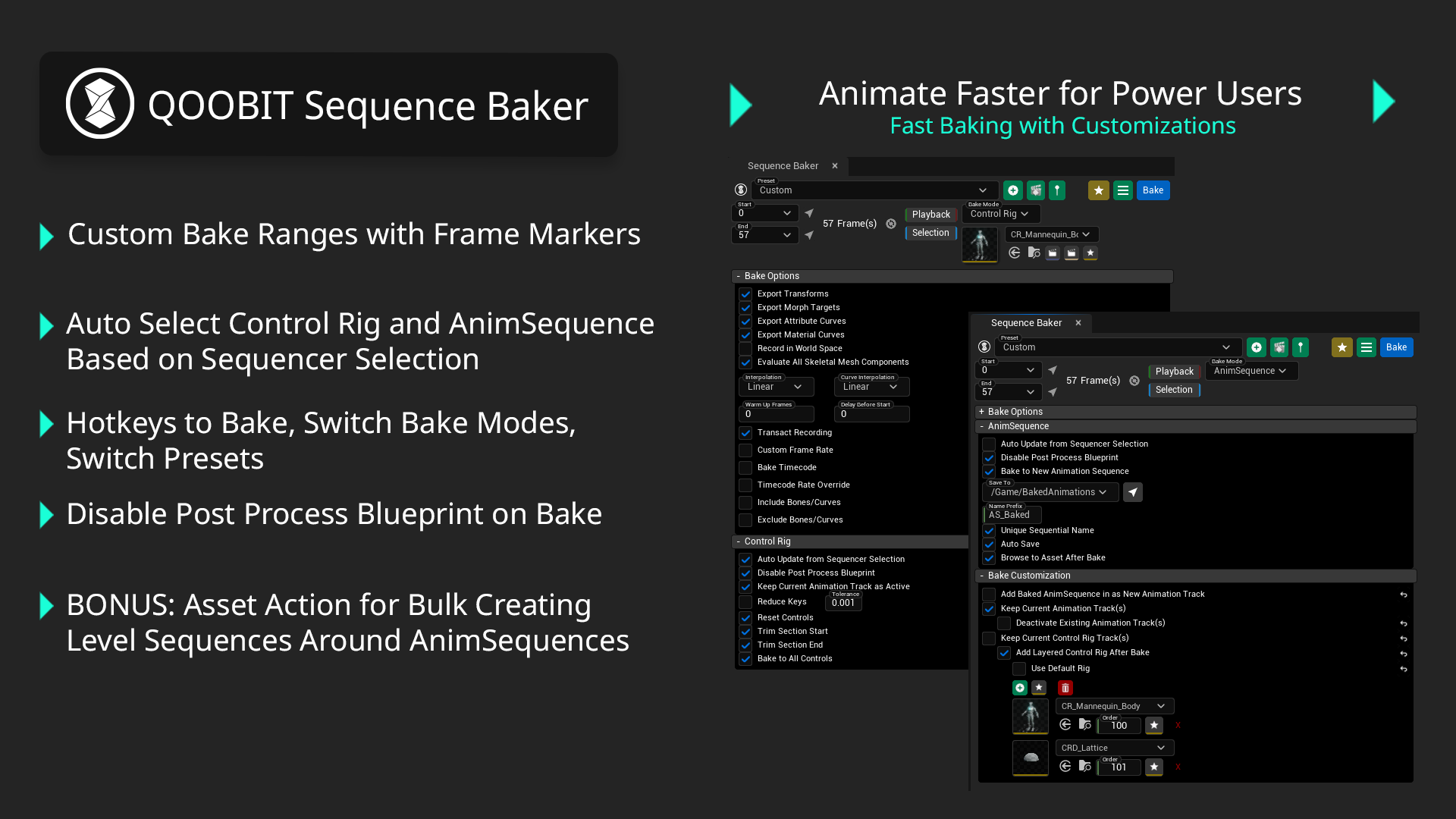Click the Tolerance 0.001 input field

[843, 603]
